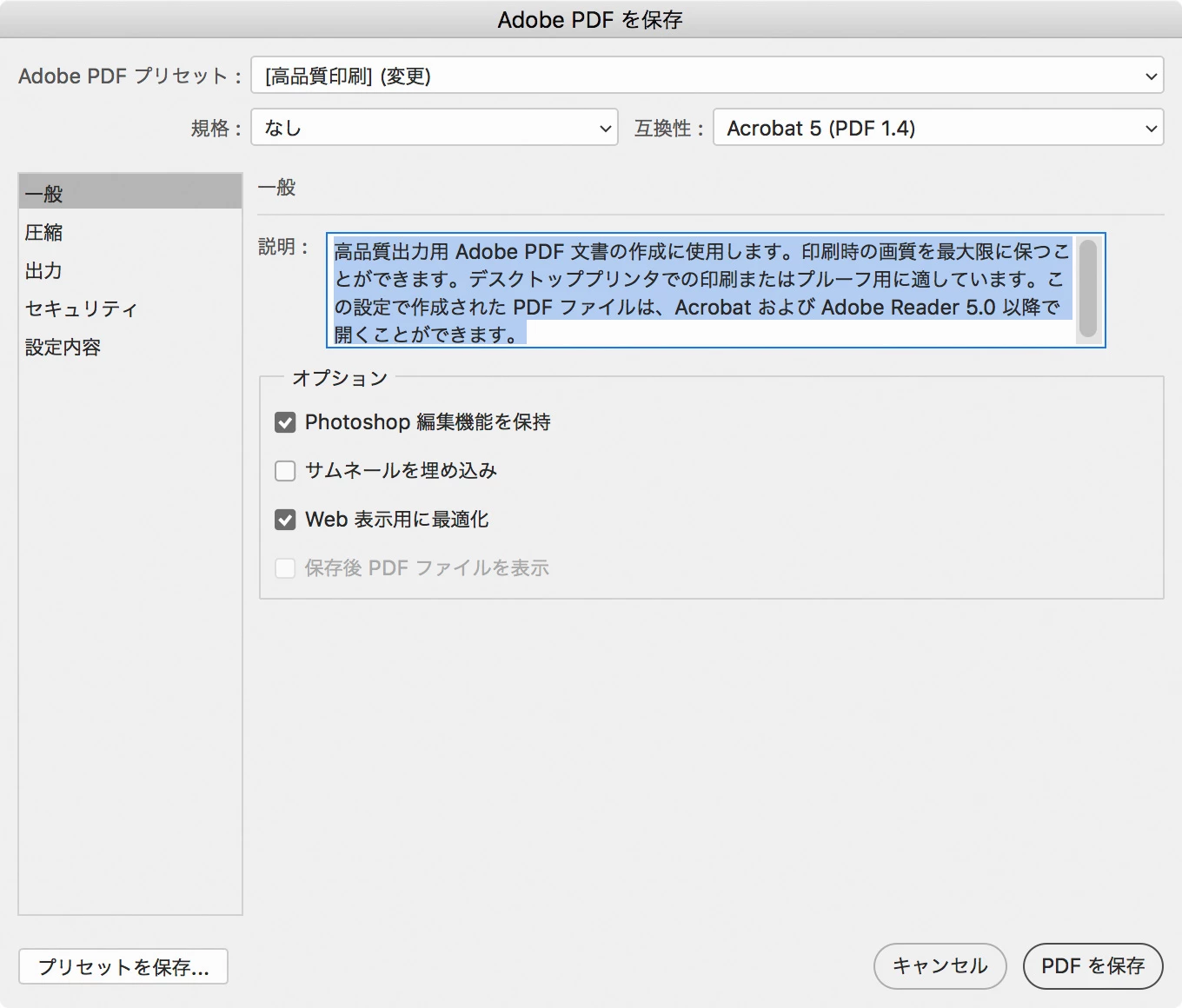Click the disabled 保存後 PDF ファイルを表示 checkbox
Viewport: 1182px width, 1008px height.
tap(285, 568)
